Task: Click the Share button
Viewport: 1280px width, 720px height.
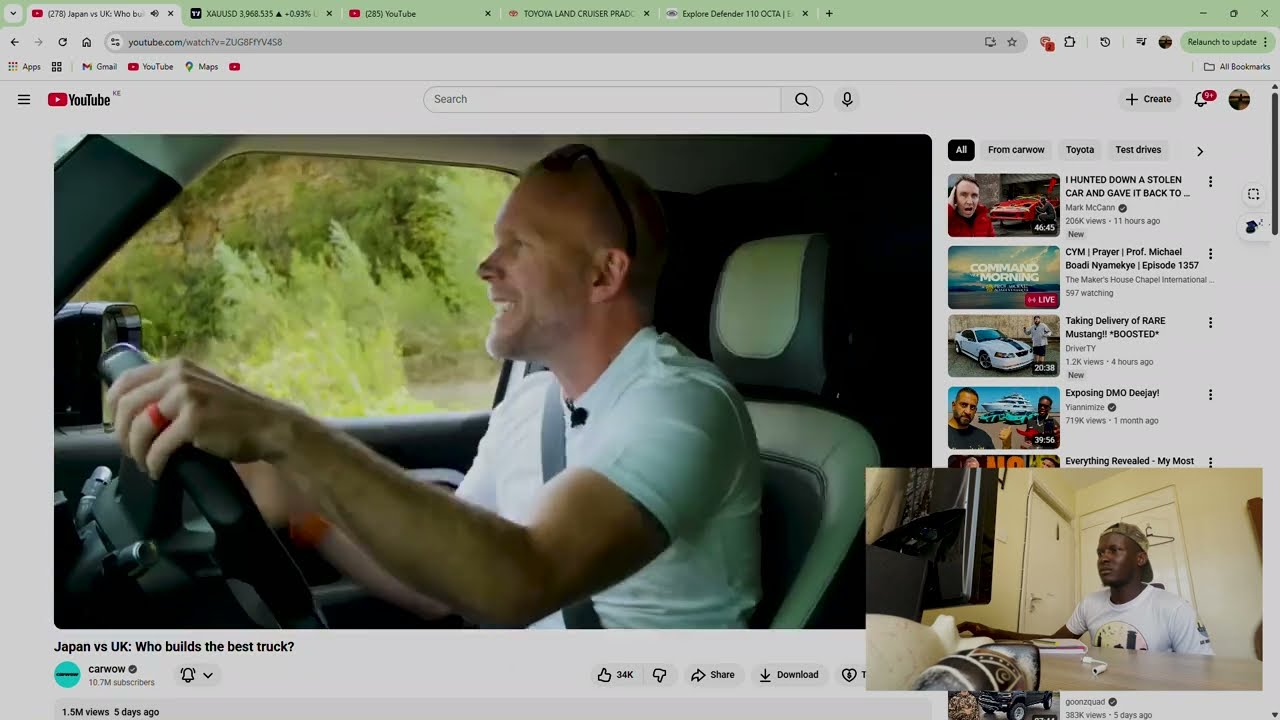Action: click(713, 675)
